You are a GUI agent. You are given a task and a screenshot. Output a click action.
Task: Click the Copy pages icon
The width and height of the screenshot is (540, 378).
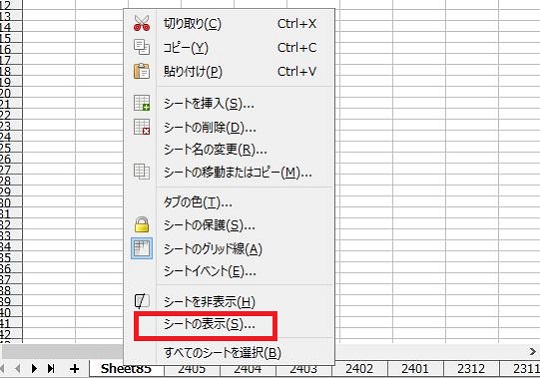click(142, 47)
